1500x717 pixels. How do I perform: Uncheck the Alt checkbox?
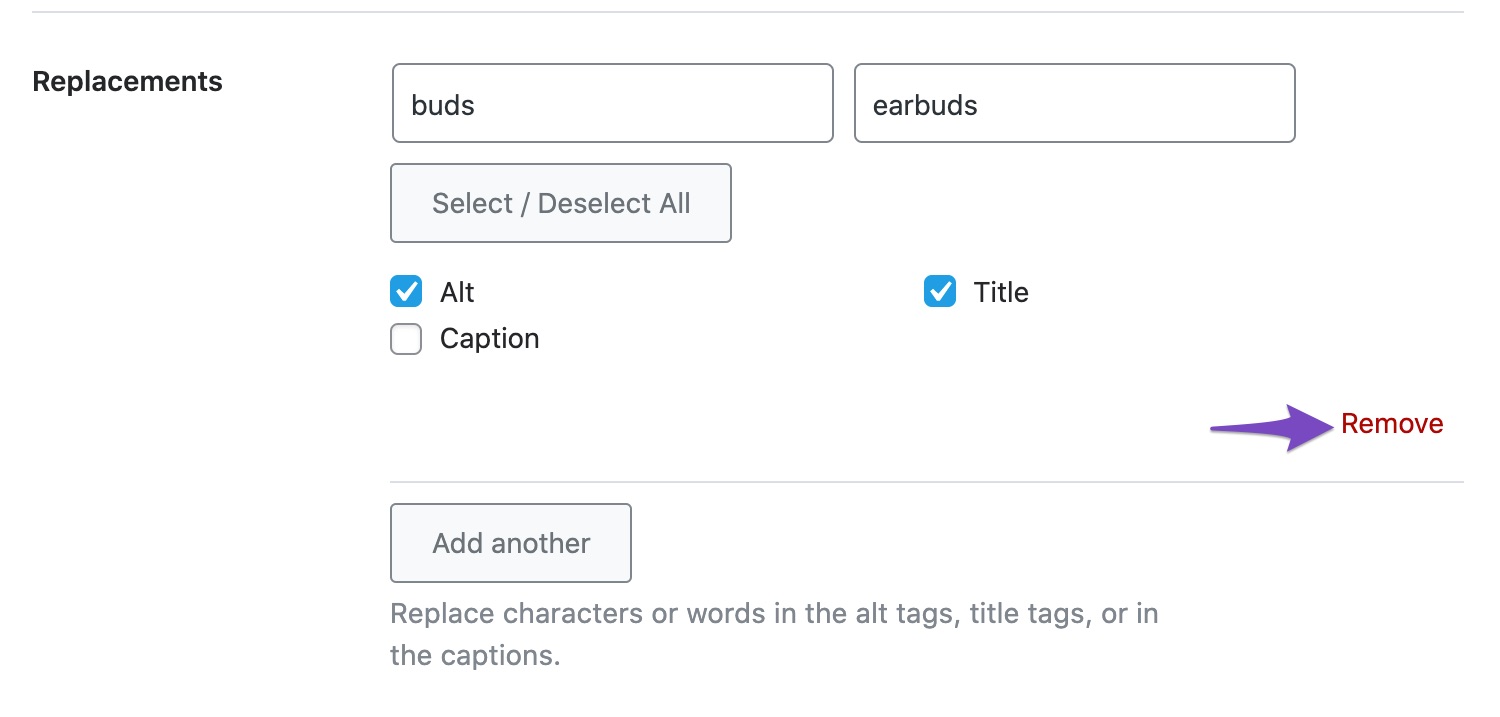pos(406,292)
